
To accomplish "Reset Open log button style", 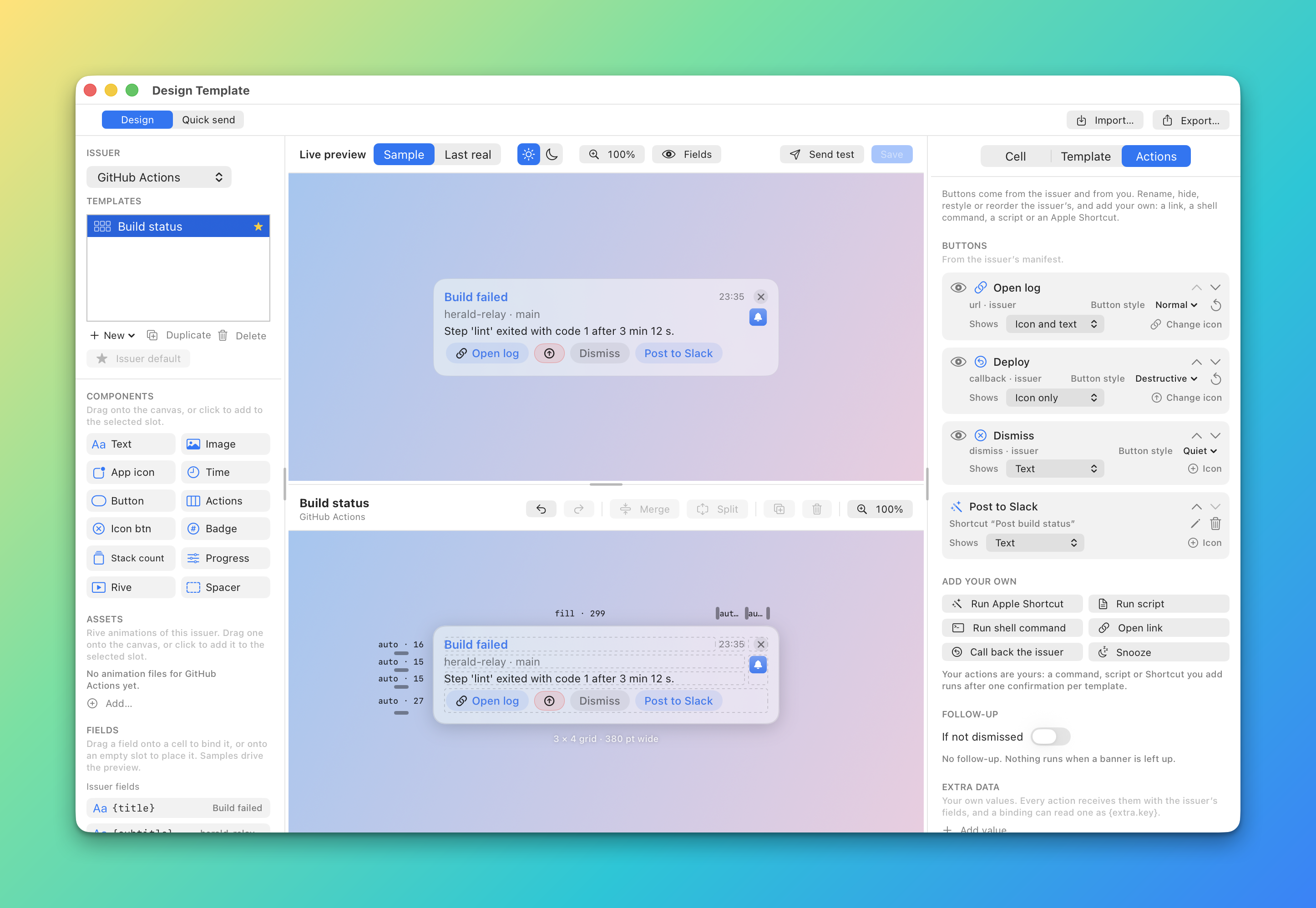I will click(1216, 305).
